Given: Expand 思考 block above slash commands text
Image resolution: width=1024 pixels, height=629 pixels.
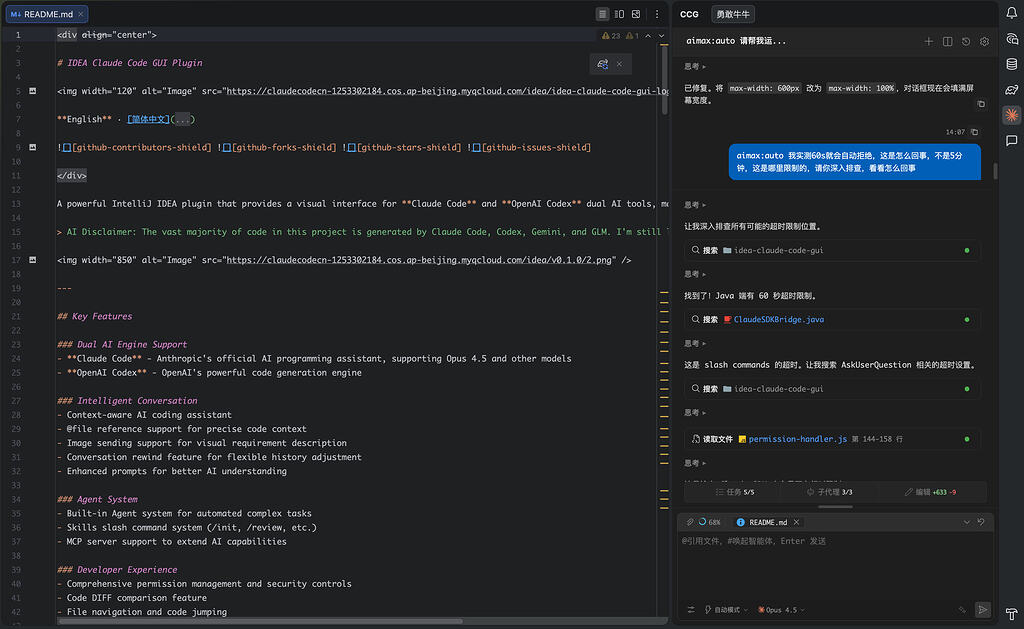Looking at the screenshot, I should click(695, 343).
